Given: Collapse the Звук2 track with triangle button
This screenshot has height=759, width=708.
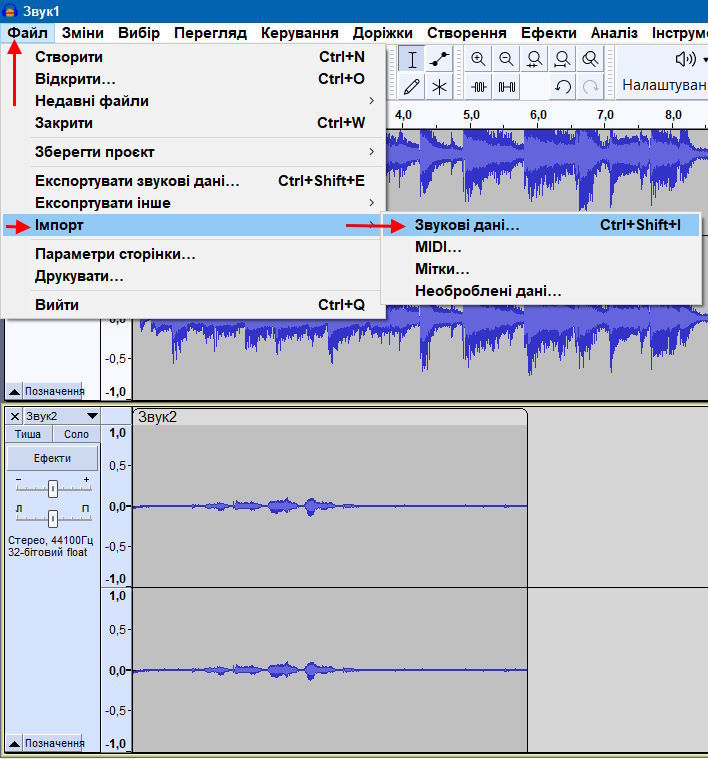Looking at the screenshot, I should tap(15, 743).
